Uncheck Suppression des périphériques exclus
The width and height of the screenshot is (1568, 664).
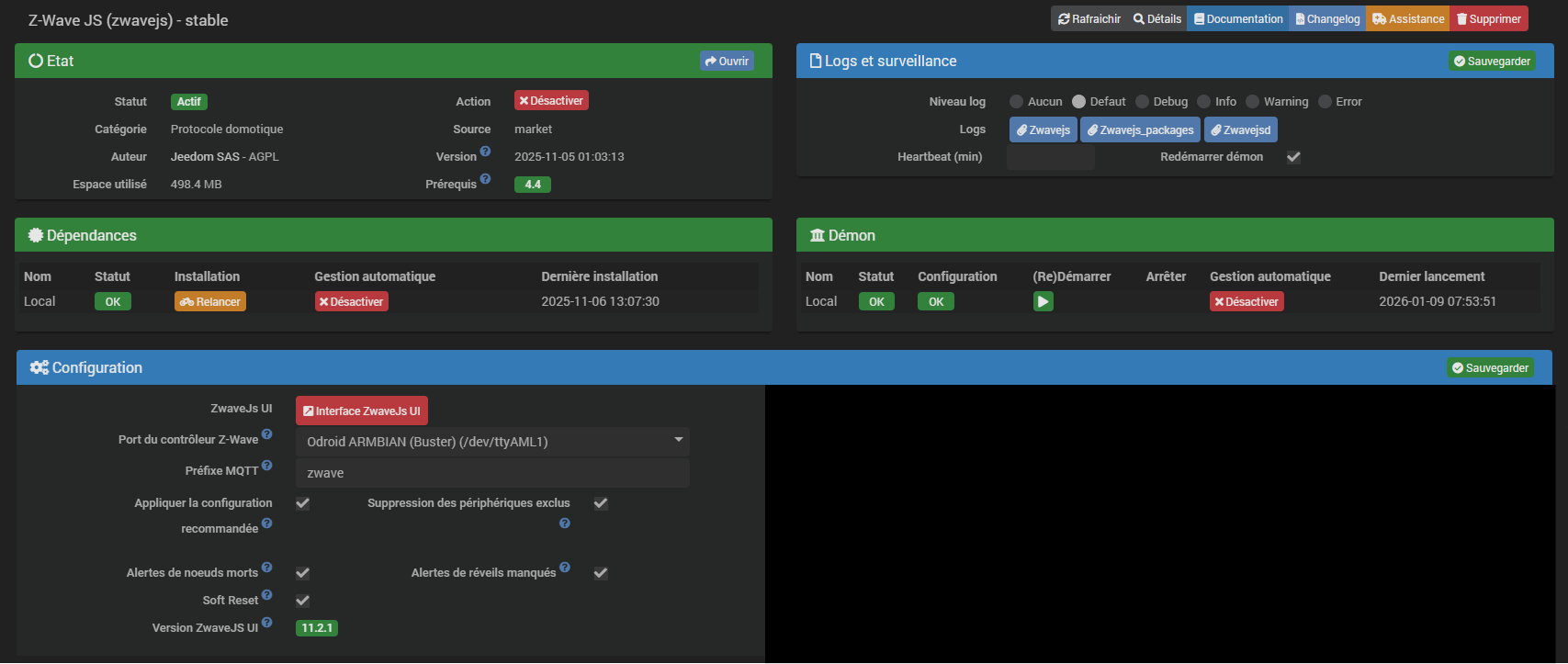pos(601,503)
